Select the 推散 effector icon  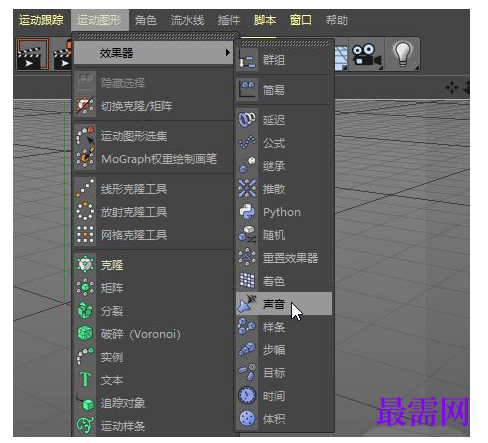tap(247, 189)
